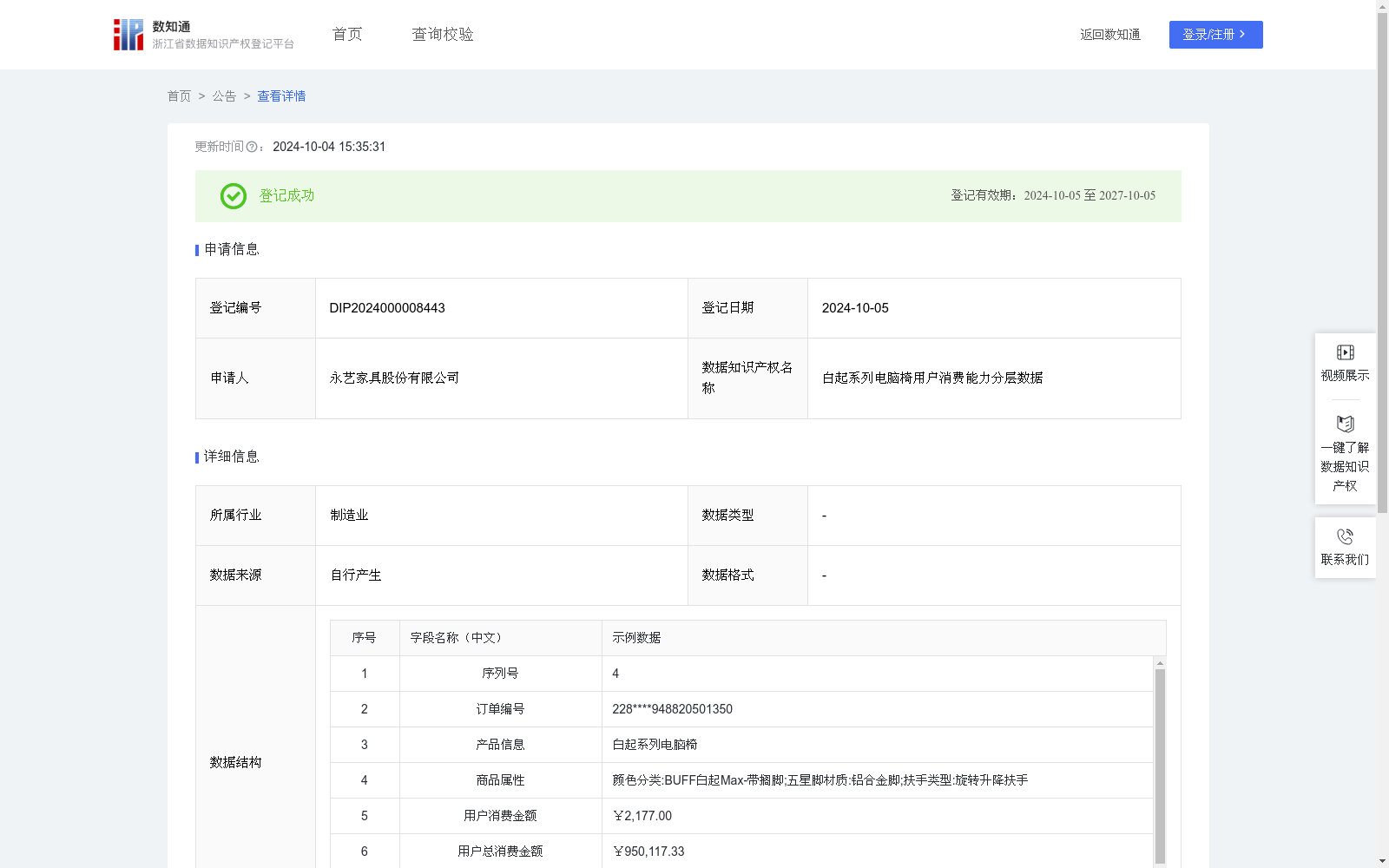Screen dimensions: 1389x868
Task: Click the 登记成功 status text
Action: 286,196
